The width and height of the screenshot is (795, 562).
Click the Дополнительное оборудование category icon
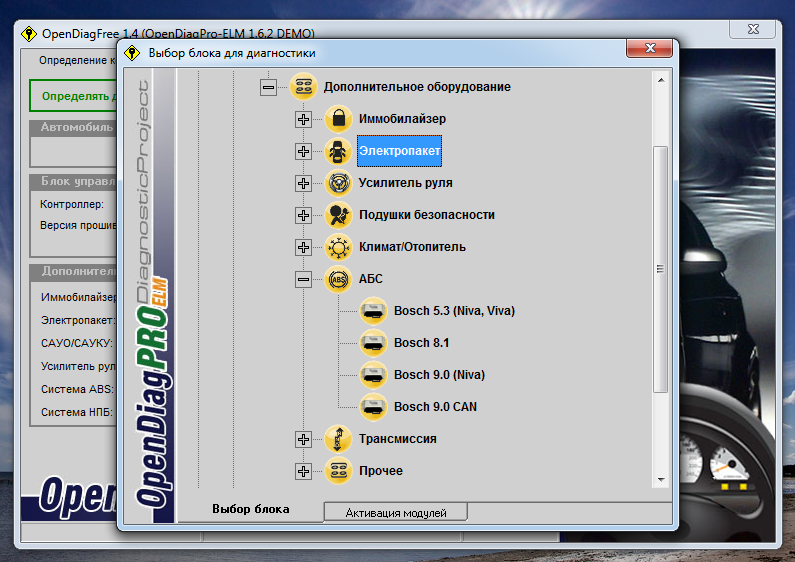(x=303, y=87)
